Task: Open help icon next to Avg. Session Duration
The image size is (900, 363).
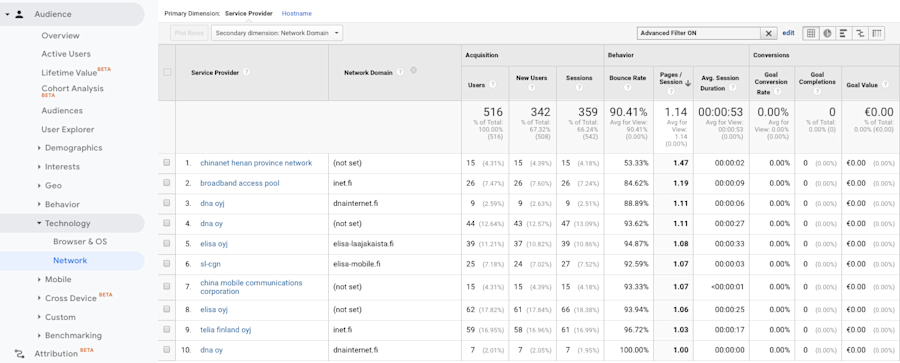Action: click(x=731, y=88)
